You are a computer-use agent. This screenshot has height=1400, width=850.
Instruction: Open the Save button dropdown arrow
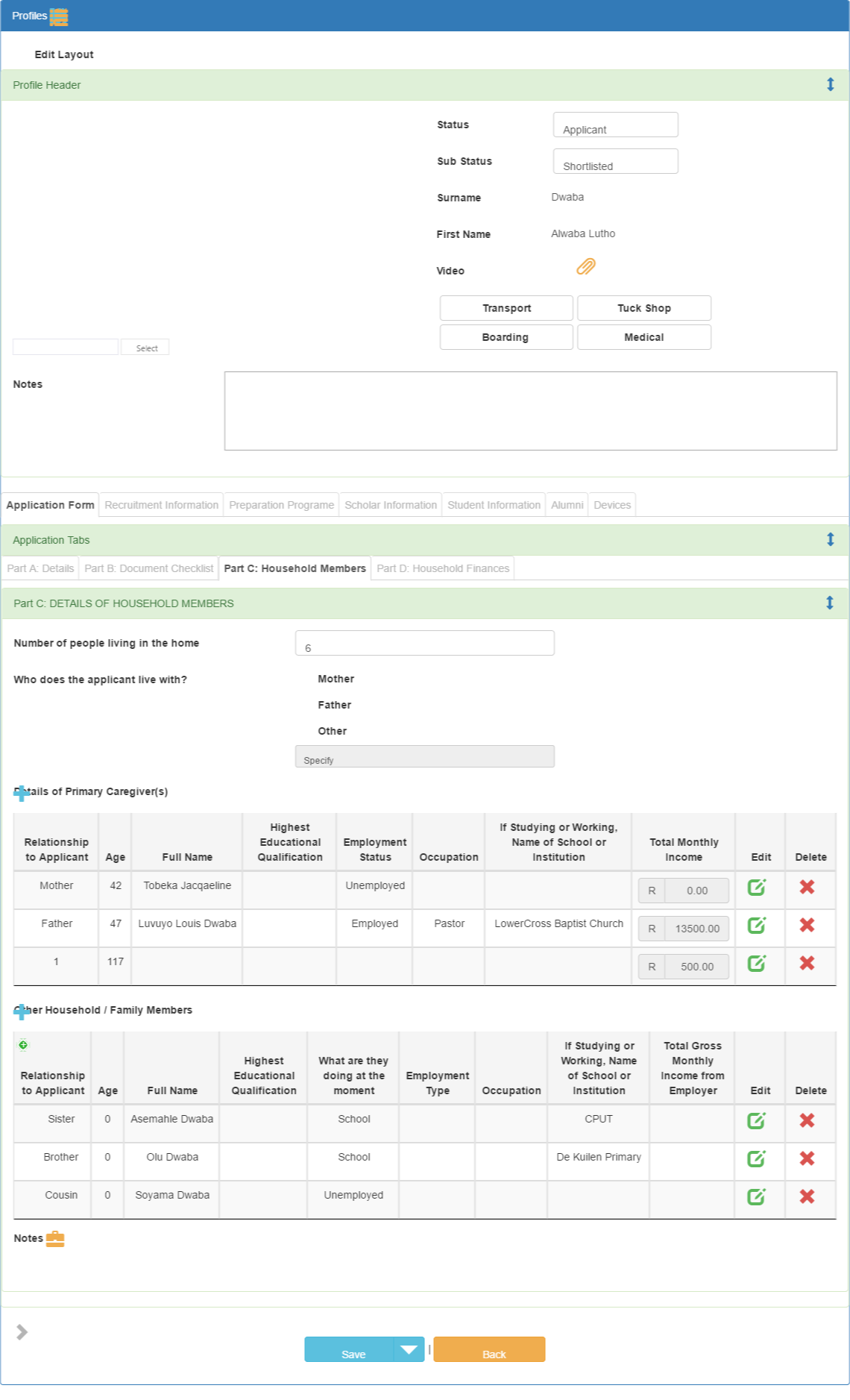409,1349
